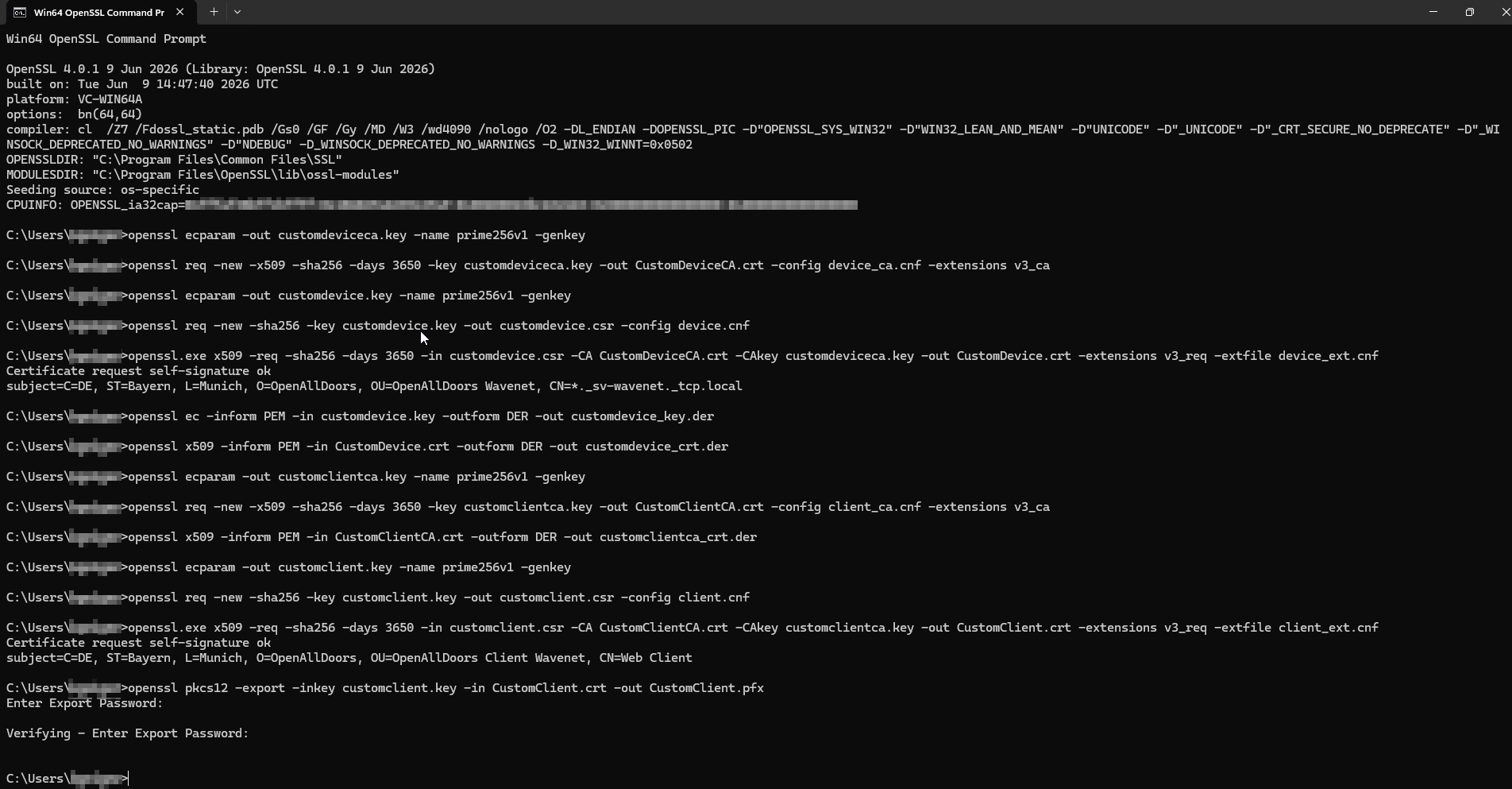Expand the new tab profile dropdown
Image resolution: width=1512 pixels, height=789 pixels.
(237, 12)
